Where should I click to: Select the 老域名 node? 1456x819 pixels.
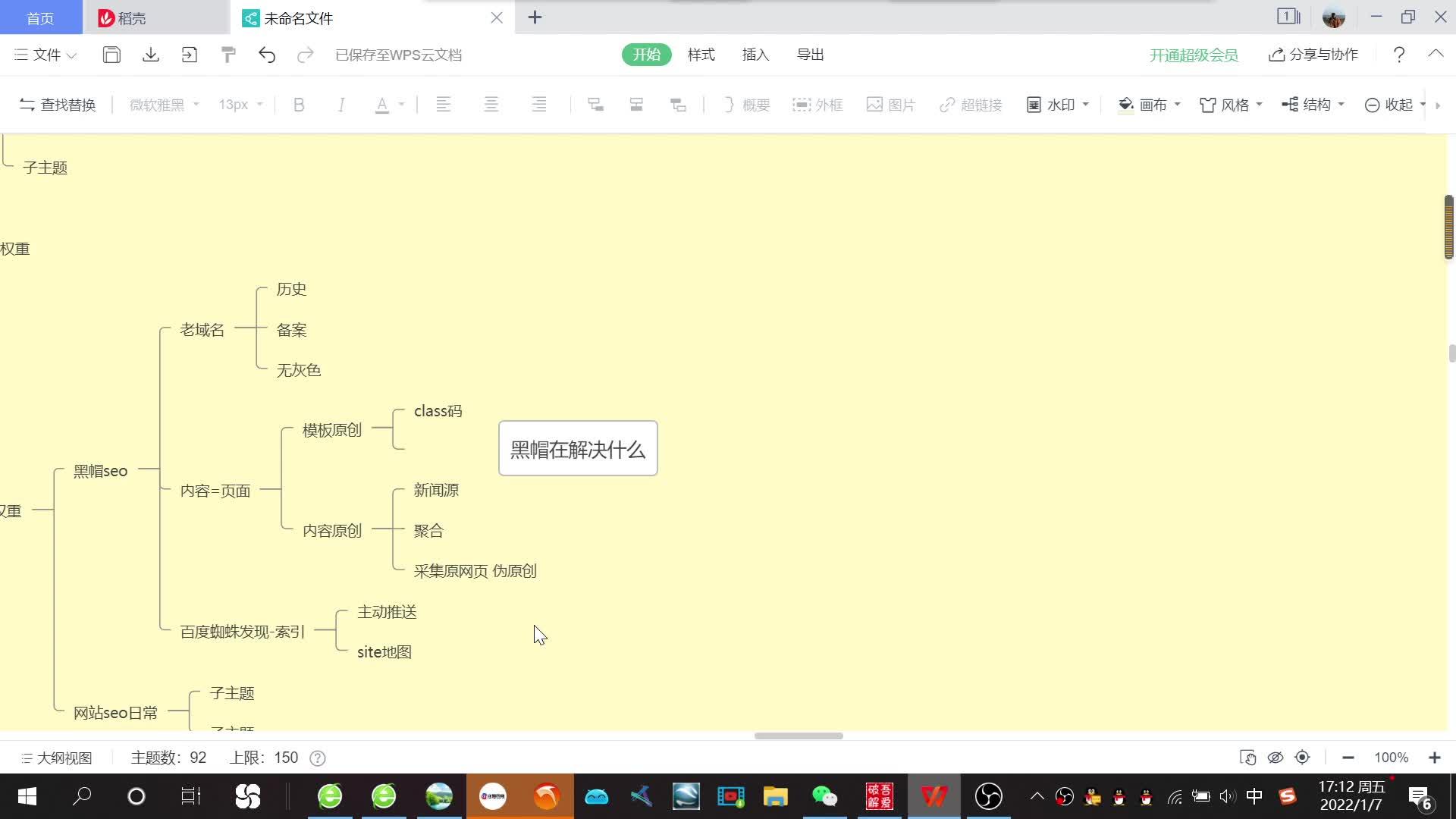tap(202, 330)
